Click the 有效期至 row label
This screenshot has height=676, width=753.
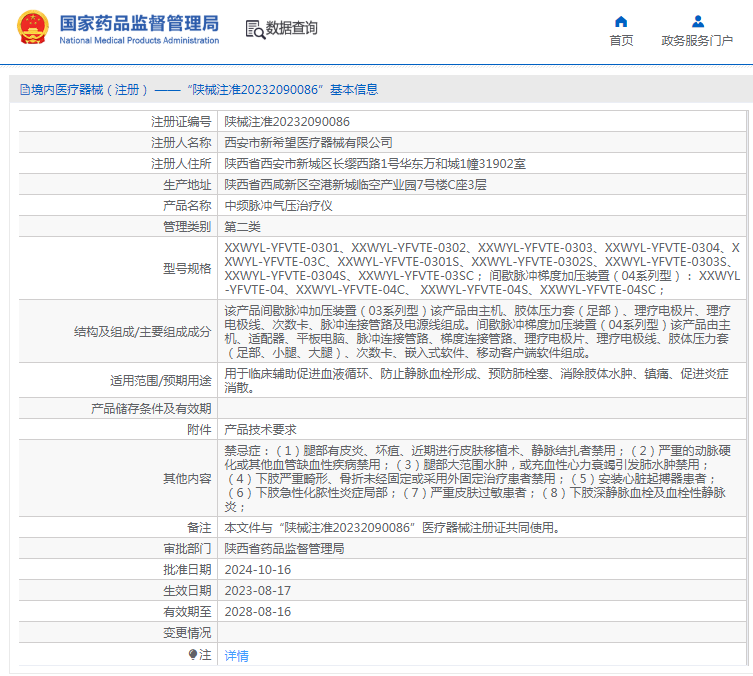(187, 612)
